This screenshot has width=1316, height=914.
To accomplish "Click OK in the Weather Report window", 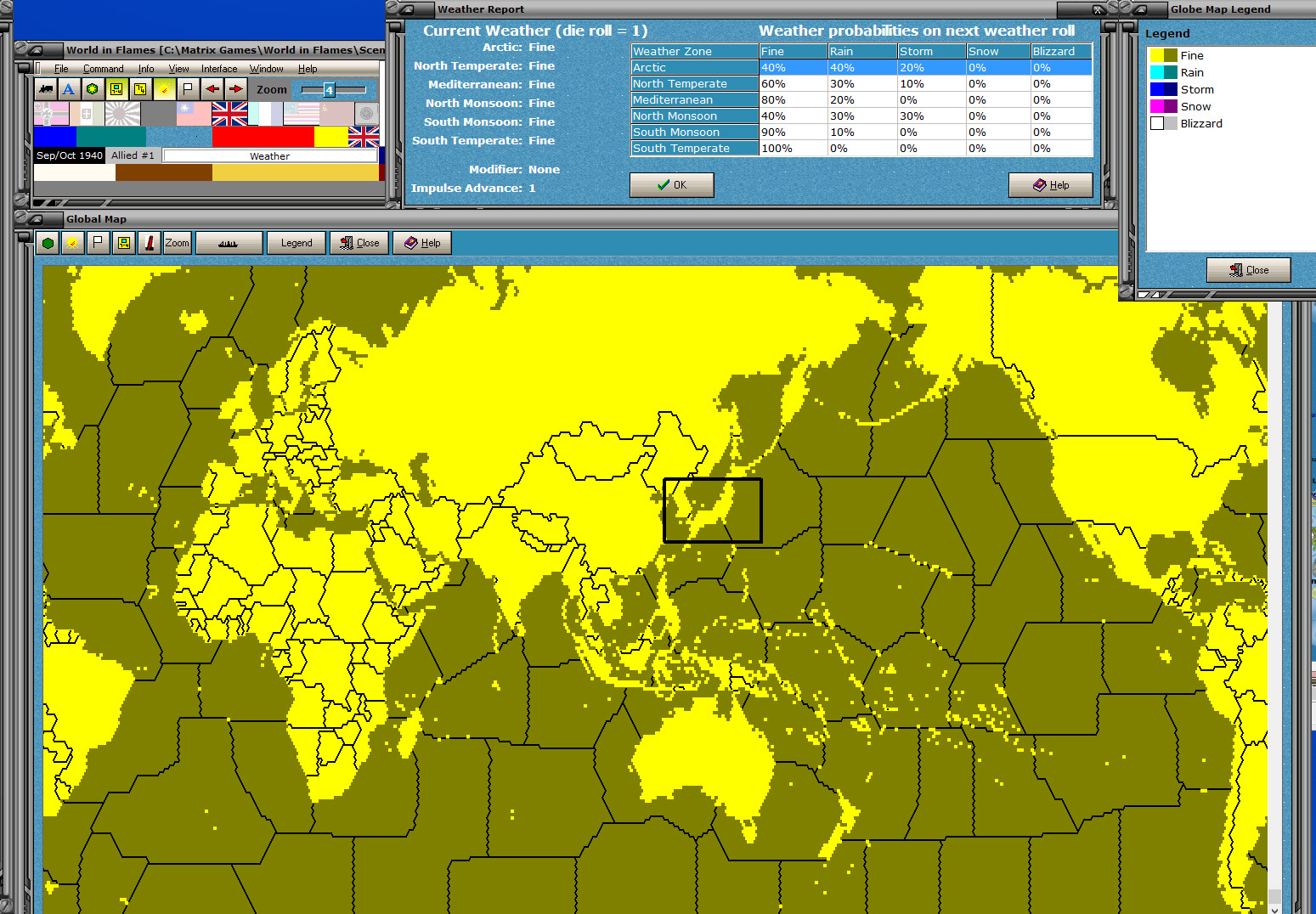I will 671,184.
